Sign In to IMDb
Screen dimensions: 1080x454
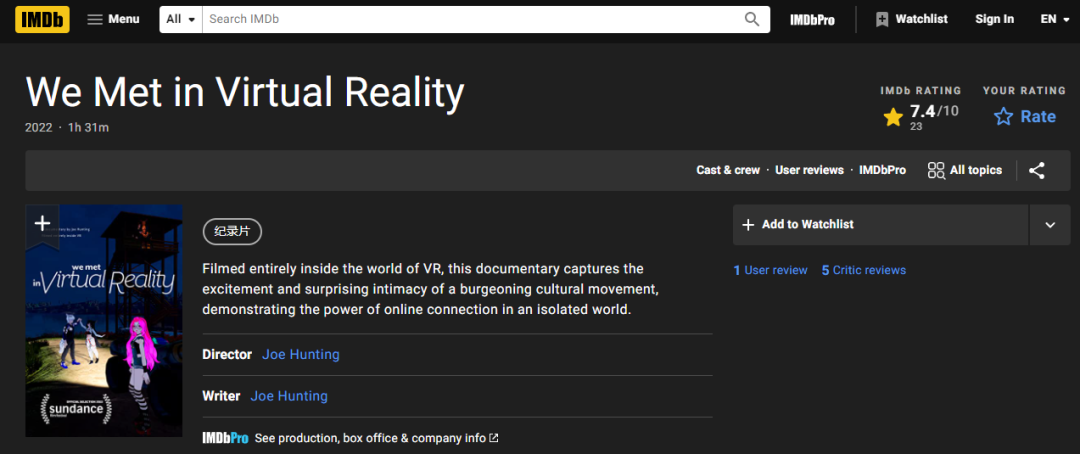point(994,19)
